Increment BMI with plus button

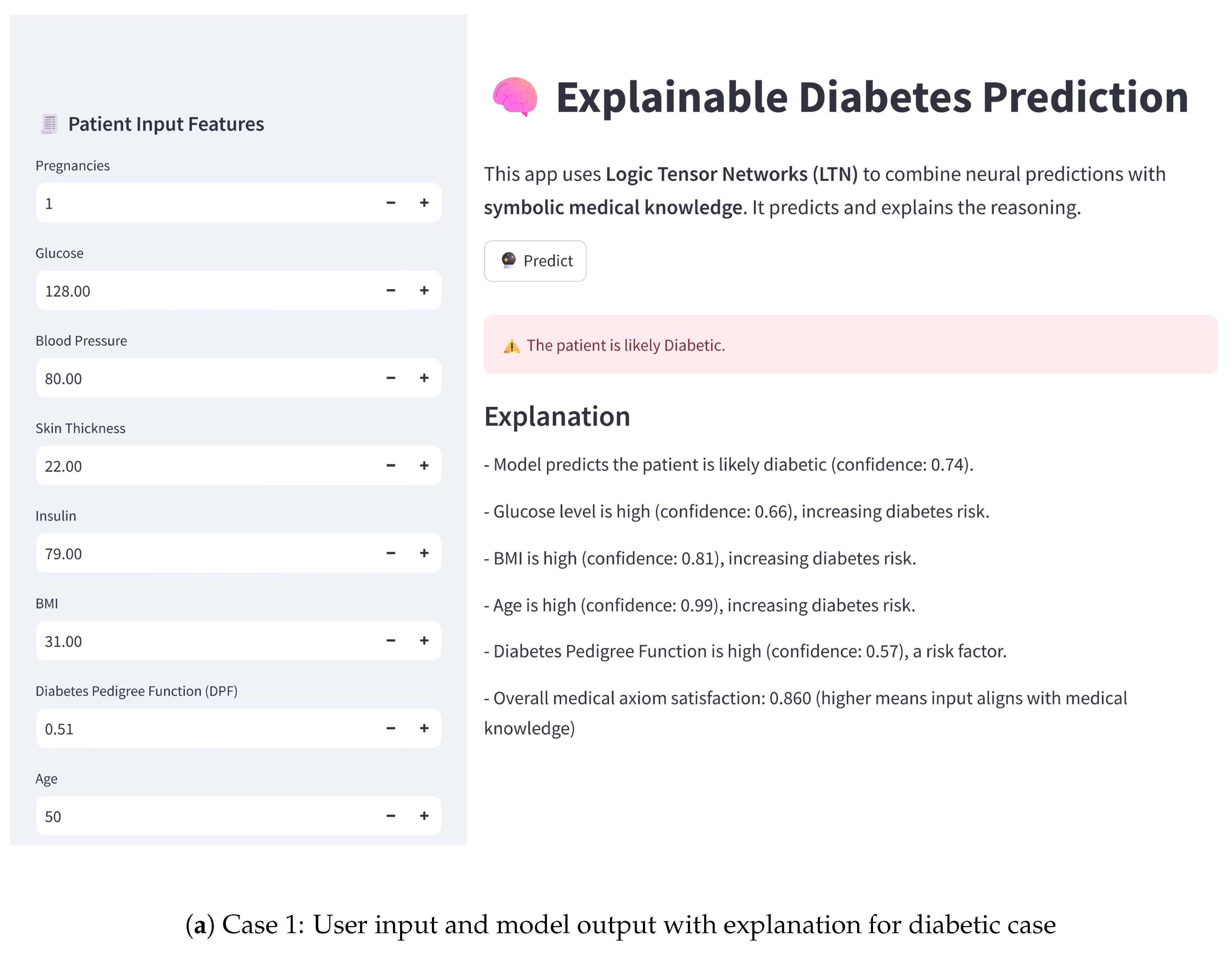pyautogui.click(x=424, y=640)
